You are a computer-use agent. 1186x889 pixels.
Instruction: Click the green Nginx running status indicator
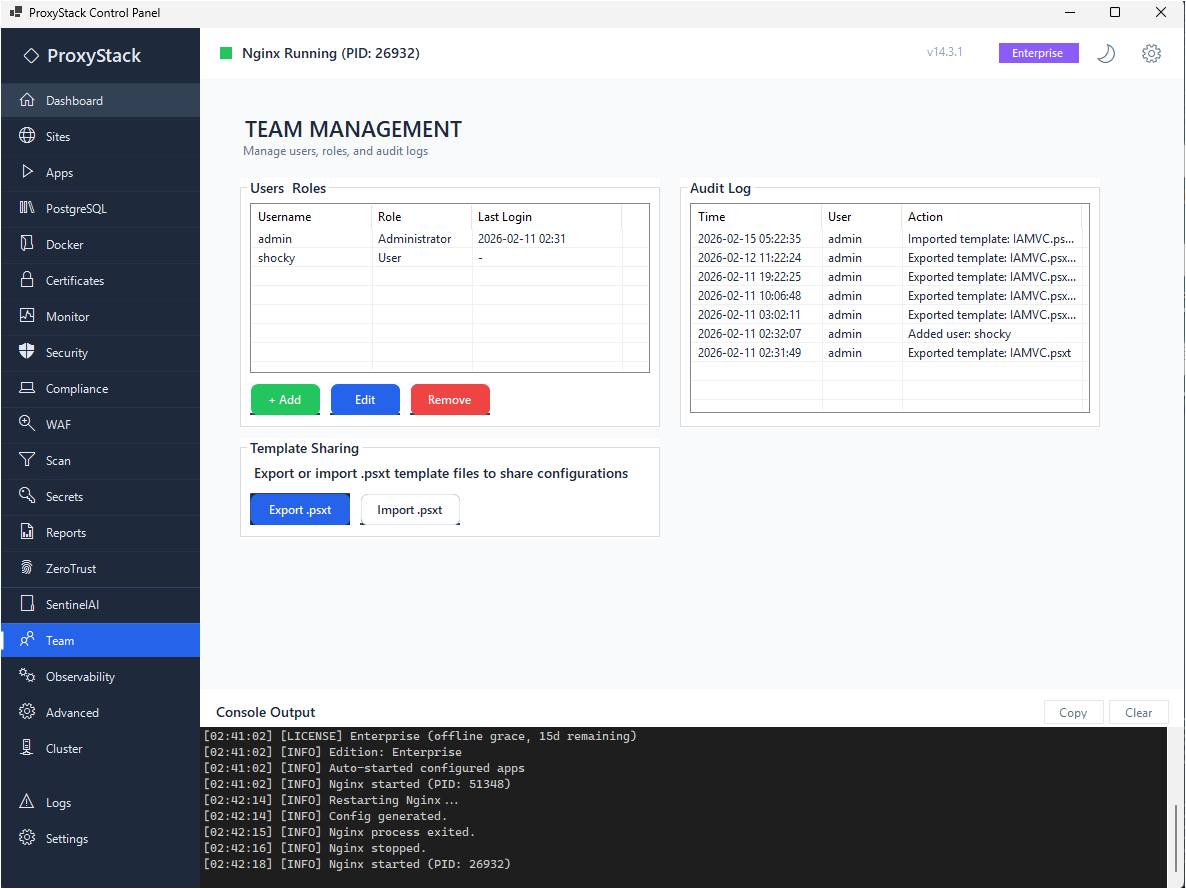[x=225, y=53]
